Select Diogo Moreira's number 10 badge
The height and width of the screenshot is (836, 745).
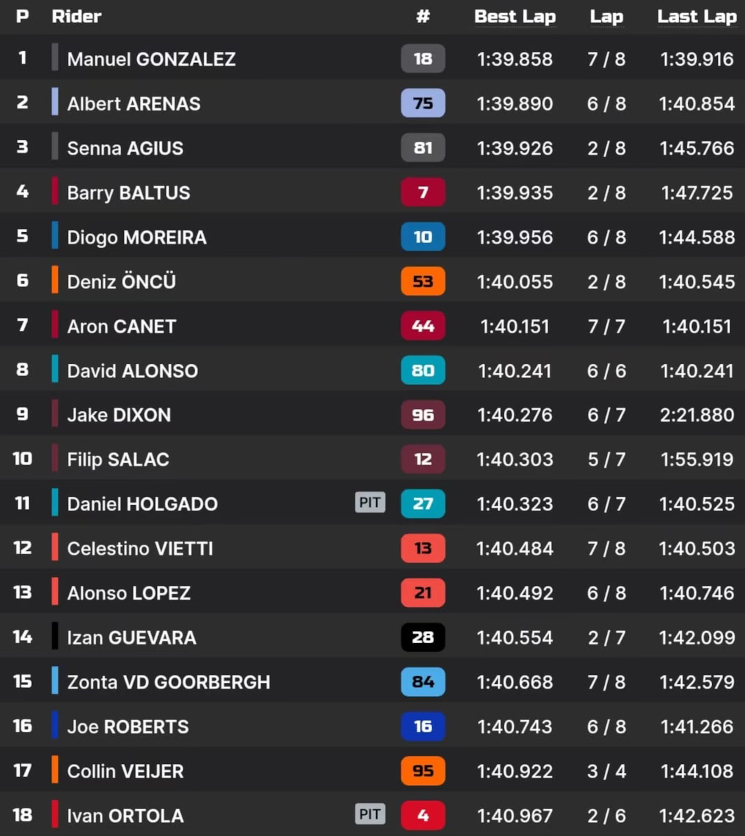click(x=423, y=237)
